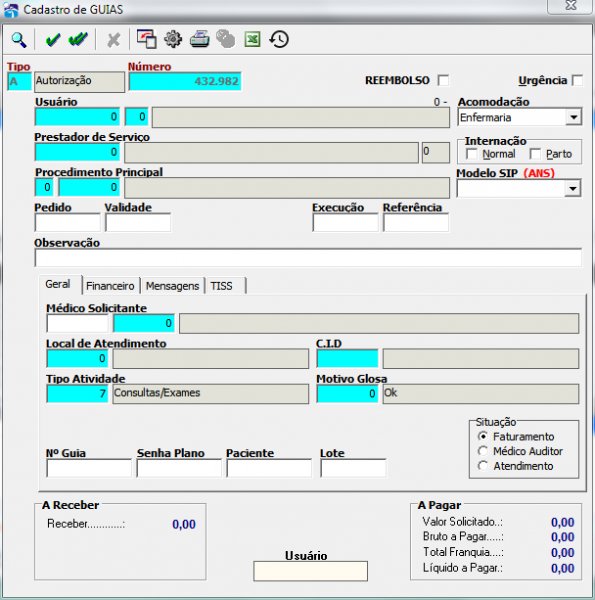Image resolution: width=595 pixels, height=600 pixels.
Task: Open the Modelo SIP dropdown list
Action: [573, 188]
